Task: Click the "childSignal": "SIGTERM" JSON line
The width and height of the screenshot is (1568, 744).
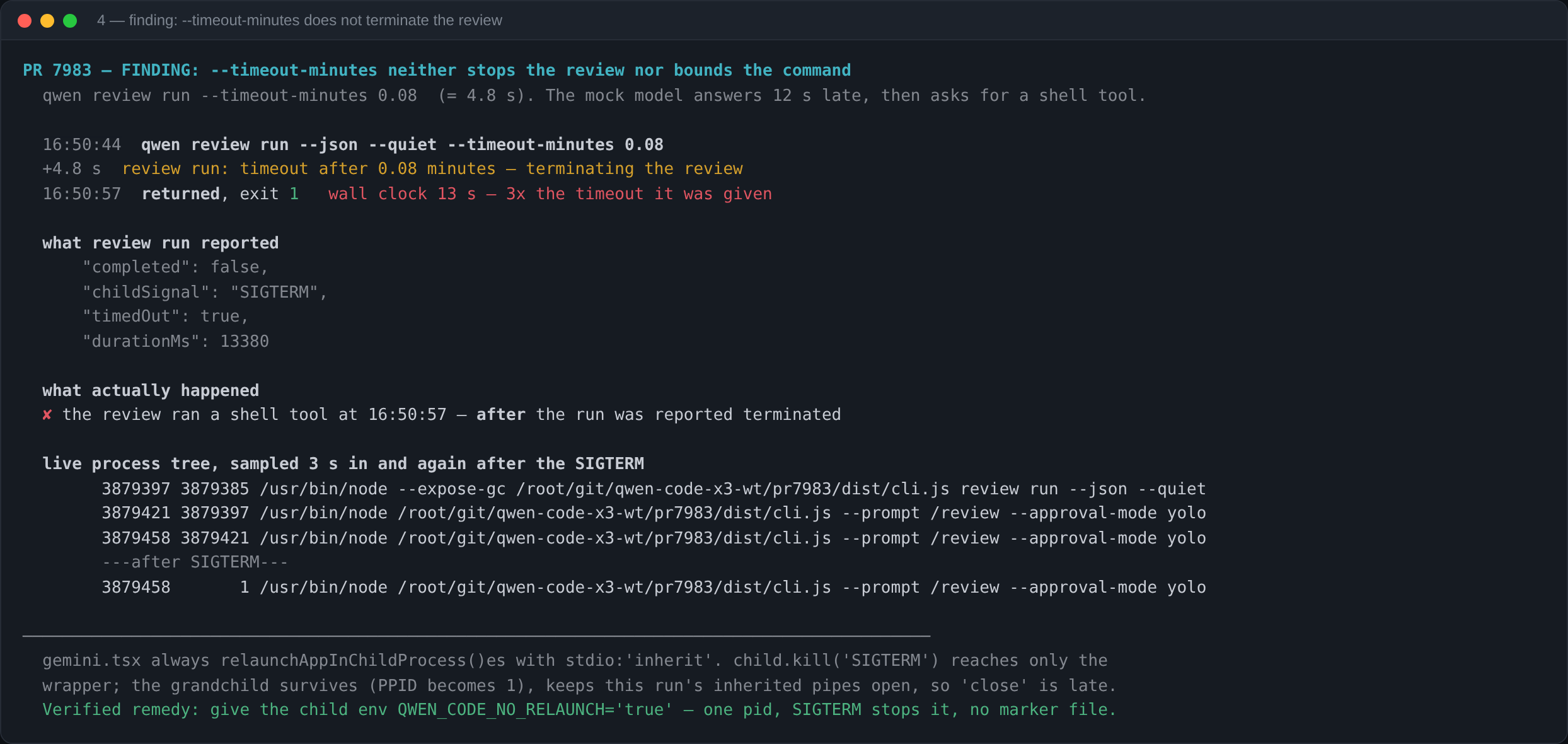Action: (x=205, y=292)
